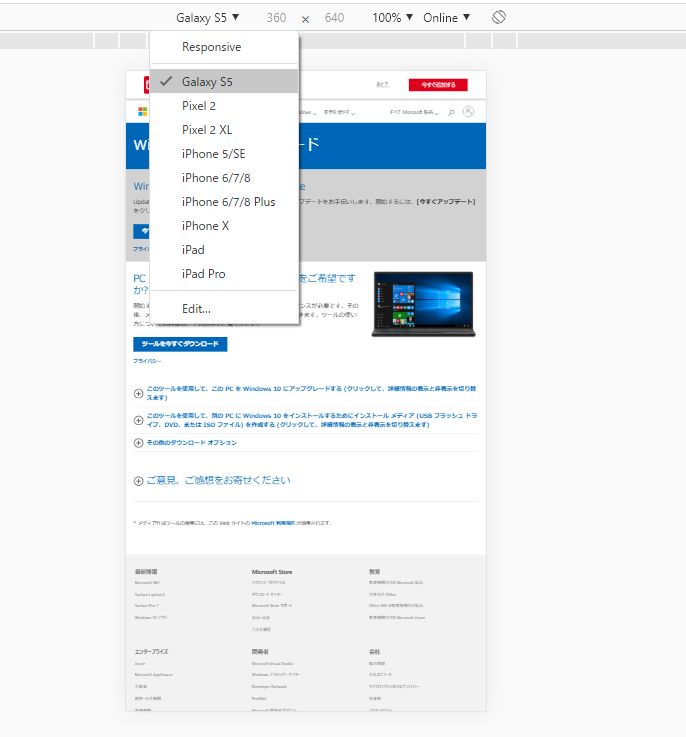The height and width of the screenshot is (737, 686).
Task: Expand the ご意見、ご感想をお寄せください section
Action: [x=212, y=480]
